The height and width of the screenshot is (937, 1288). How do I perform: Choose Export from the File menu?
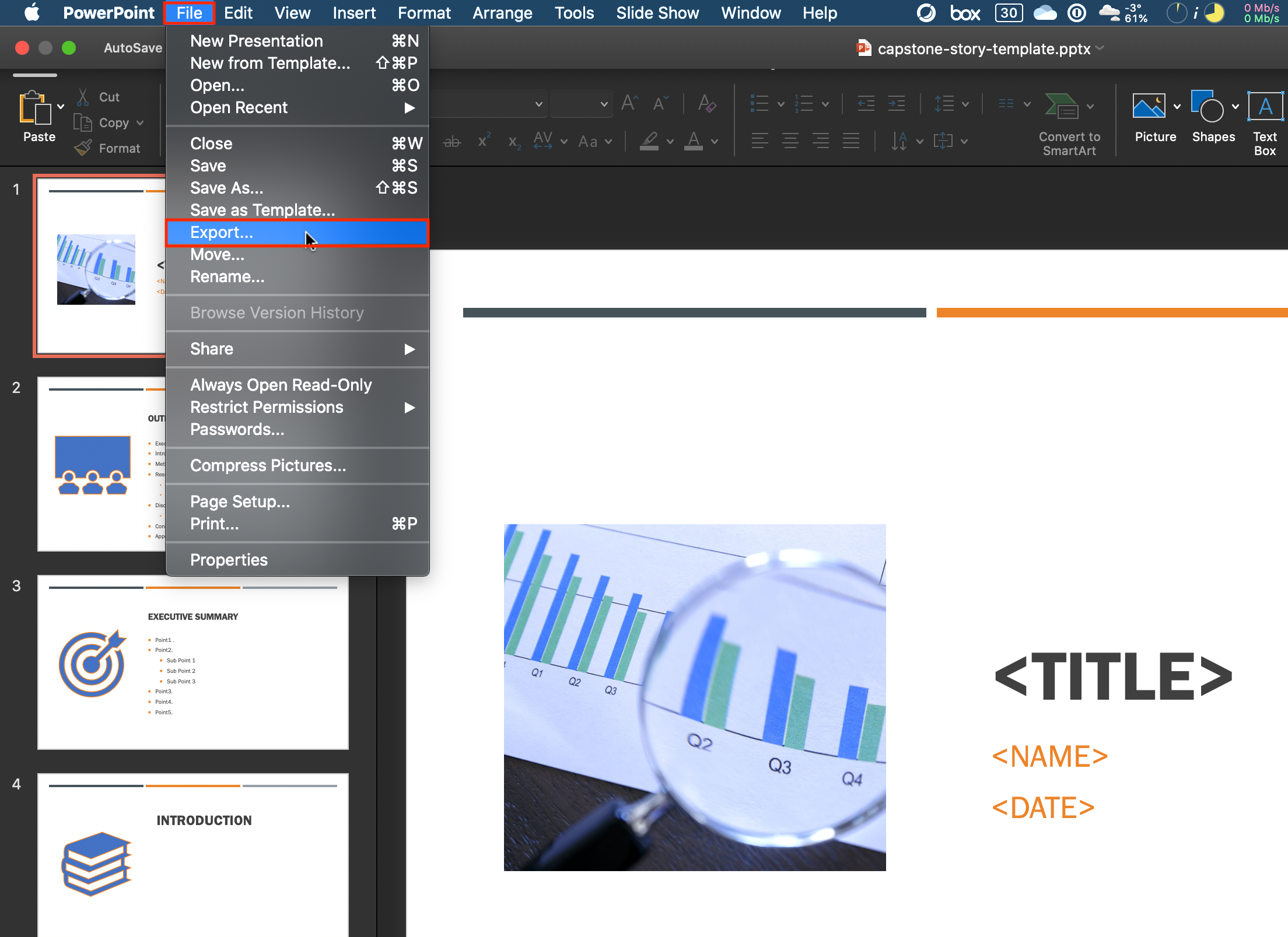click(222, 233)
